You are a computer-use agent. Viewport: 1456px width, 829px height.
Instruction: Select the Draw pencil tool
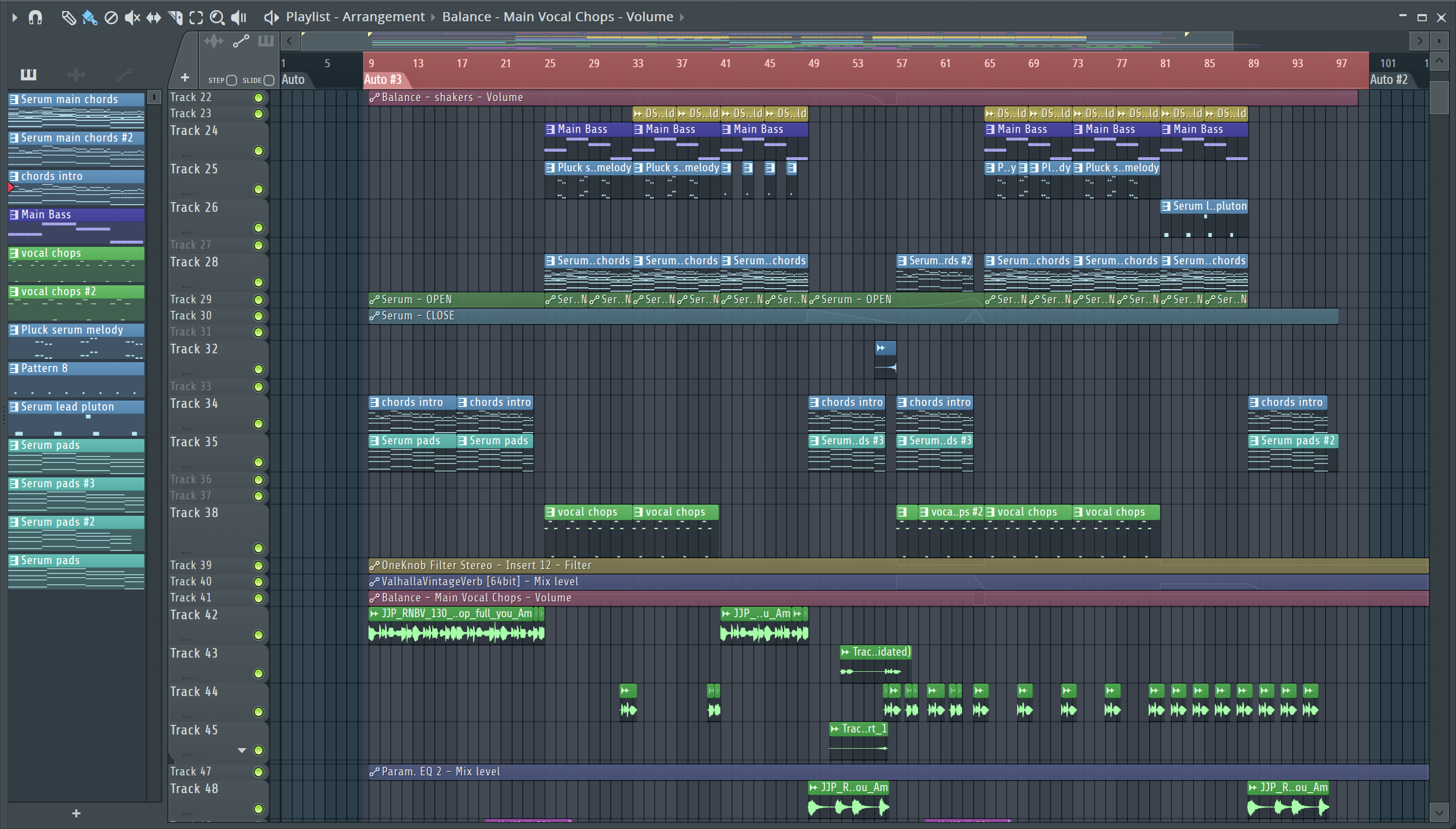pos(68,18)
